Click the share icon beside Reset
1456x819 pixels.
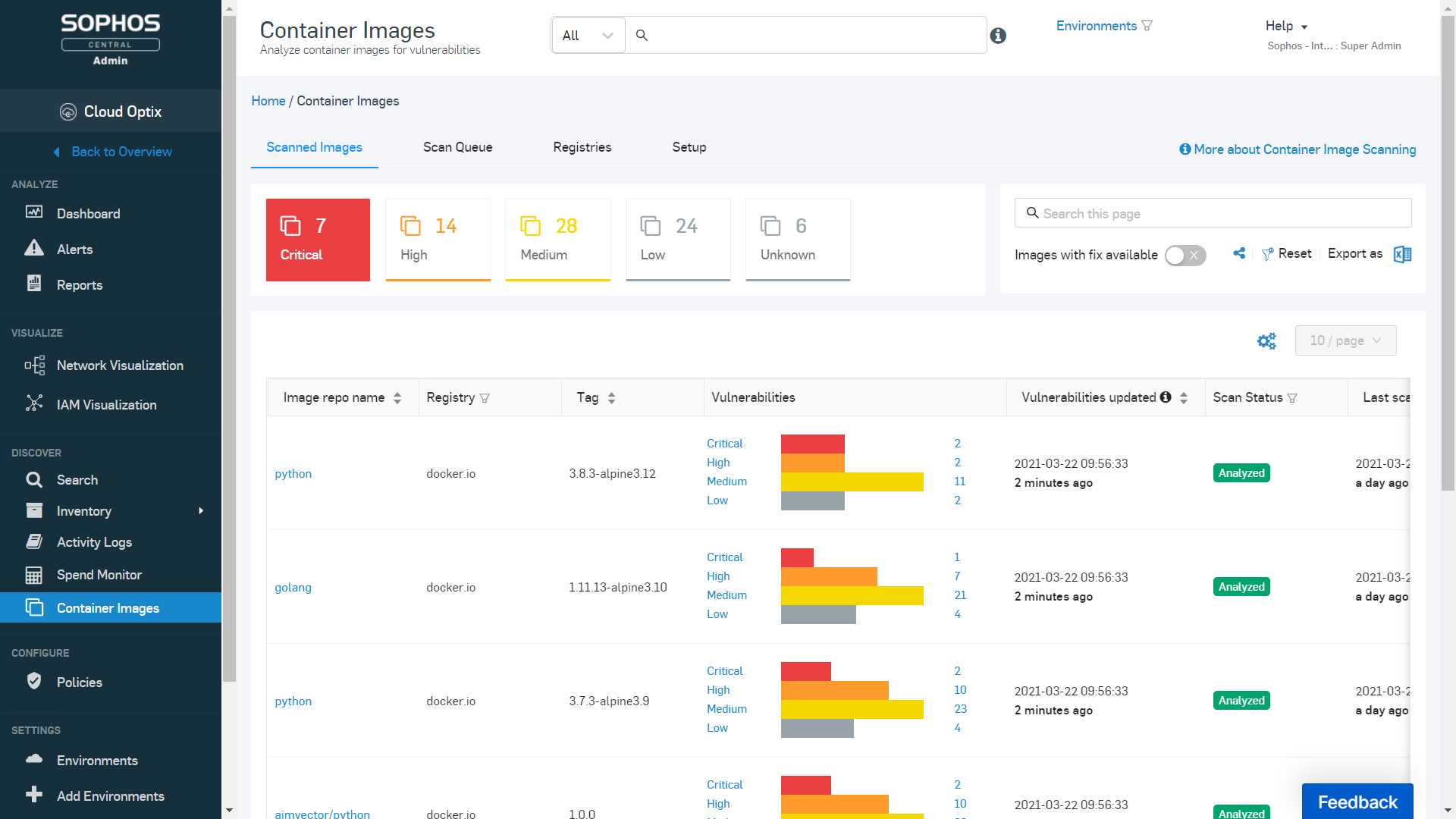(x=1239, y=253)
